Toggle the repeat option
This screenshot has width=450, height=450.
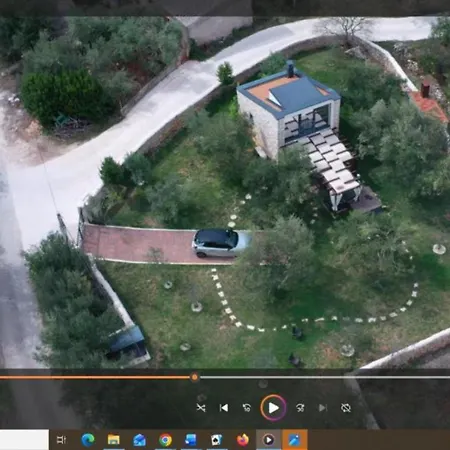tap(346, 408)
